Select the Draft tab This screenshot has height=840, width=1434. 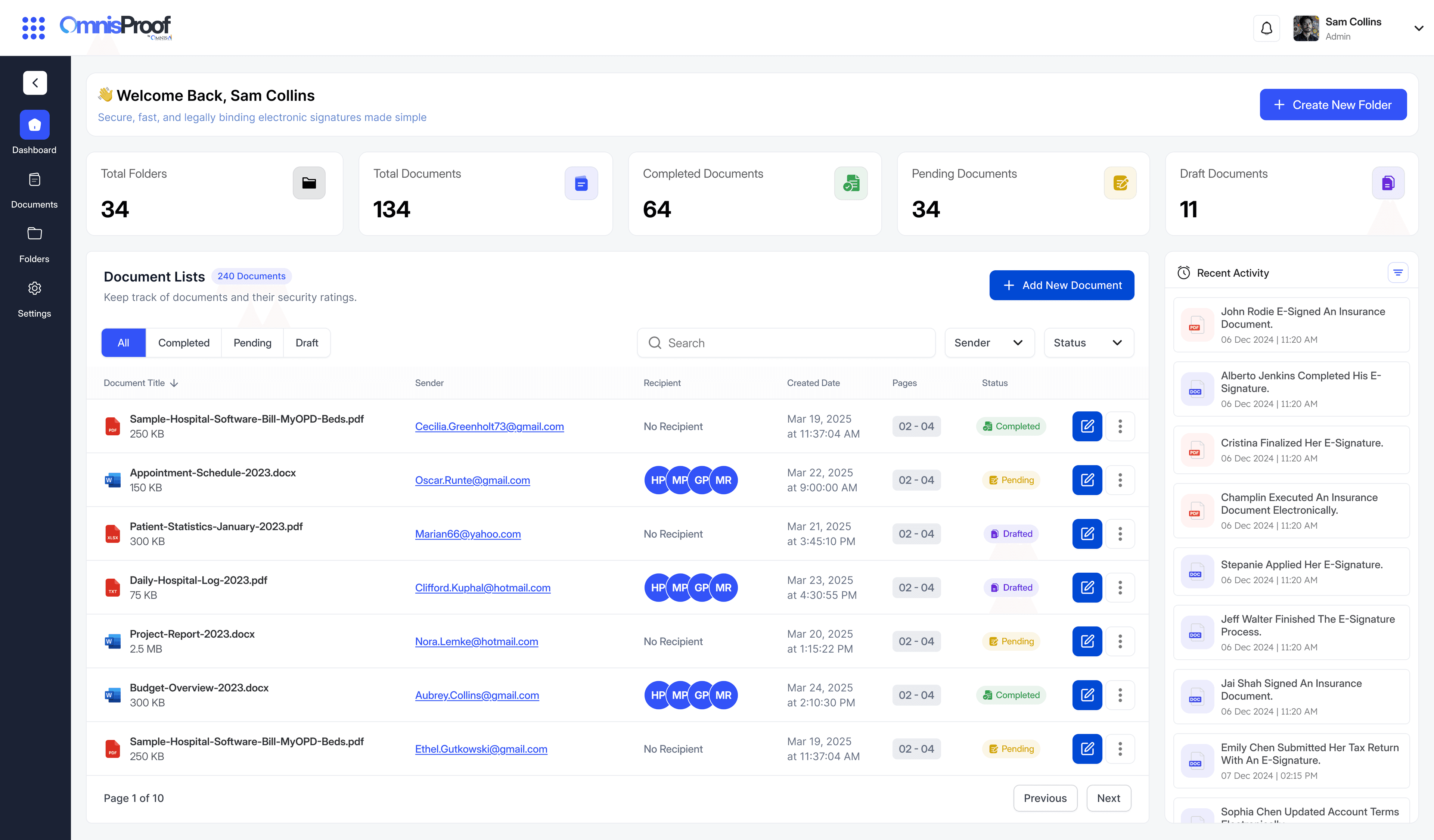click(x=307, y=343)
